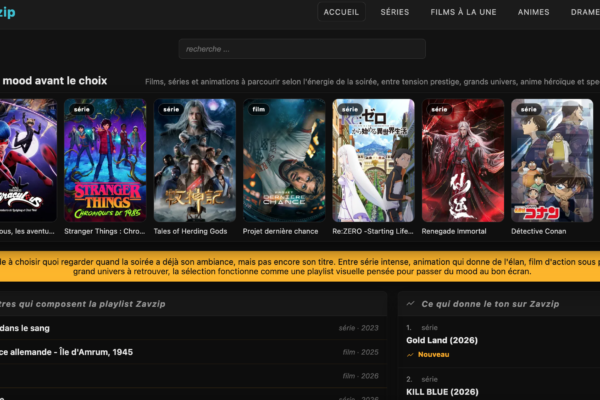Click the 'Re:ZERO -Starting Life...' title
The height and width of the screenshot is (400, 600).
tap(373, 231)
